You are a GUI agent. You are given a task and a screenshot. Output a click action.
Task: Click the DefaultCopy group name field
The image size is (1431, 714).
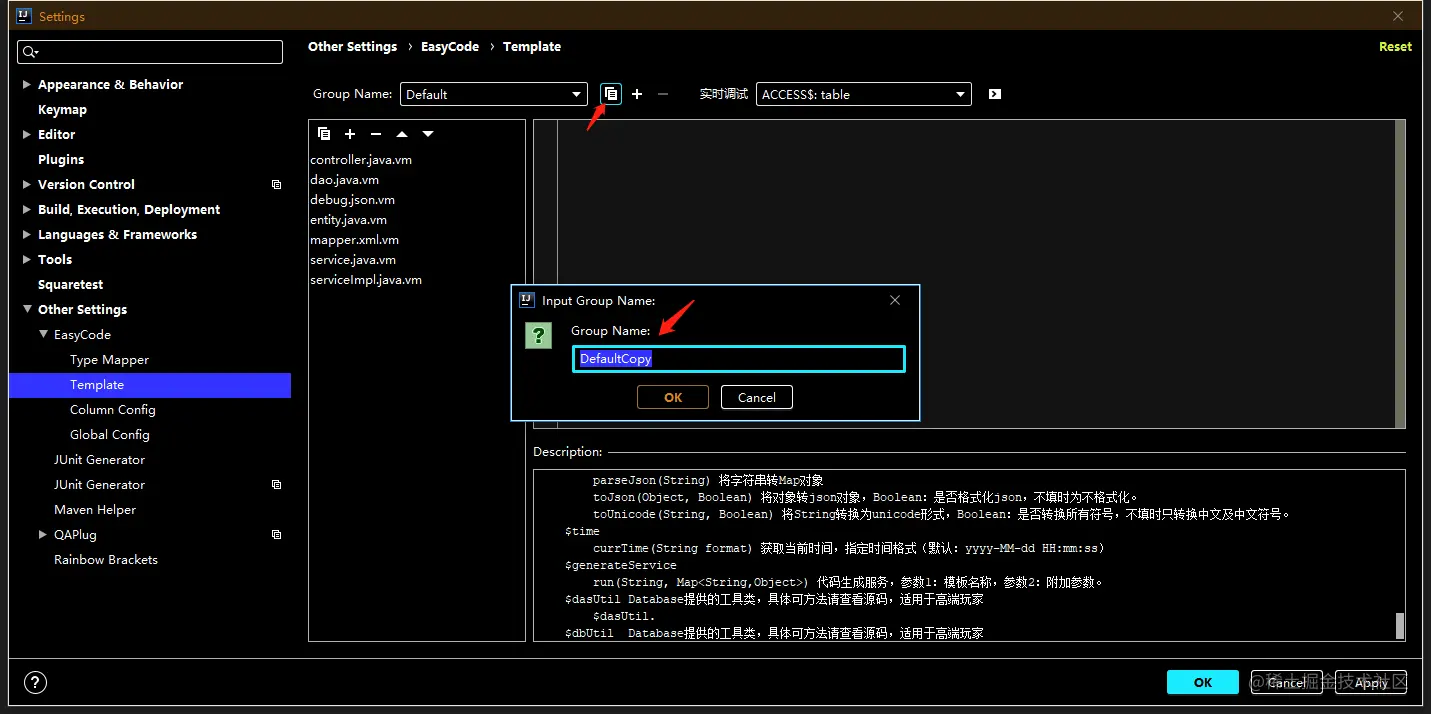tap(739, 359)
